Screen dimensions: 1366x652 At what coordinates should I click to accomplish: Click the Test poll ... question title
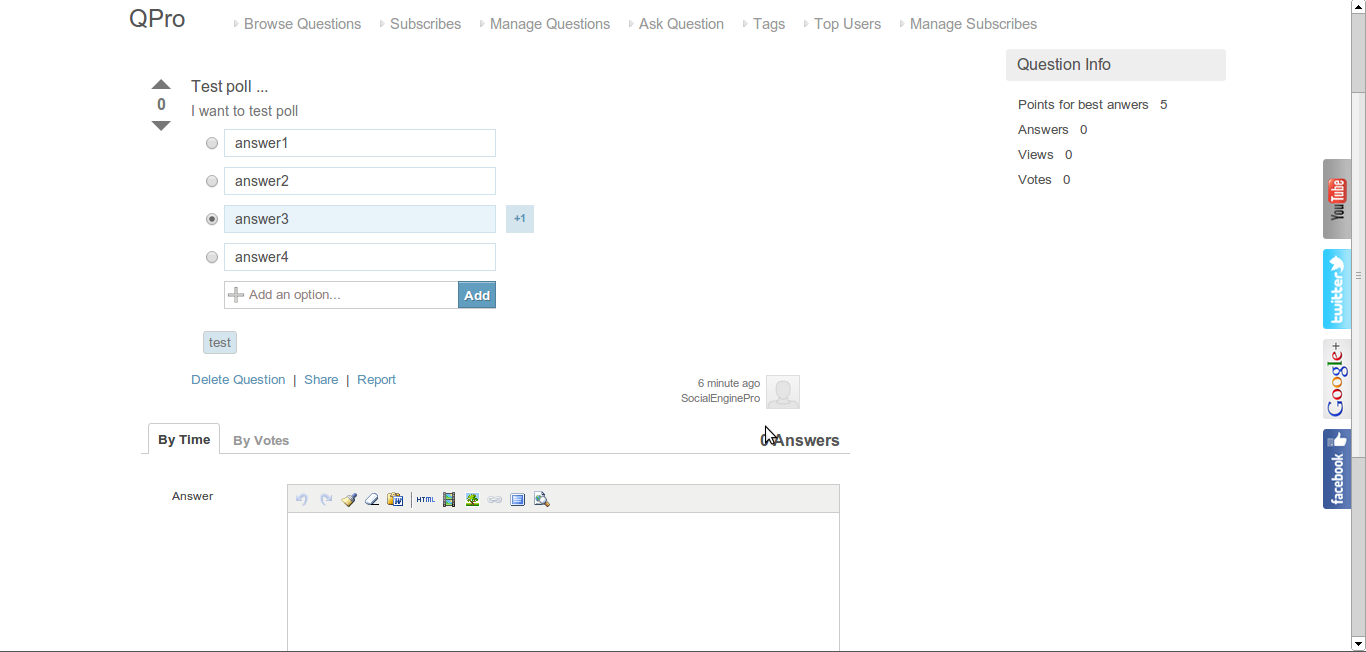pyautogui.click(x=230, y=87)
